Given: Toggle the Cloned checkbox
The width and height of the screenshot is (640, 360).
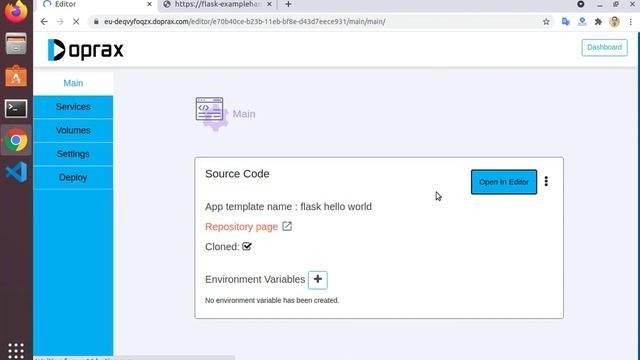Looking at the screenshot, I should (247, 246).
